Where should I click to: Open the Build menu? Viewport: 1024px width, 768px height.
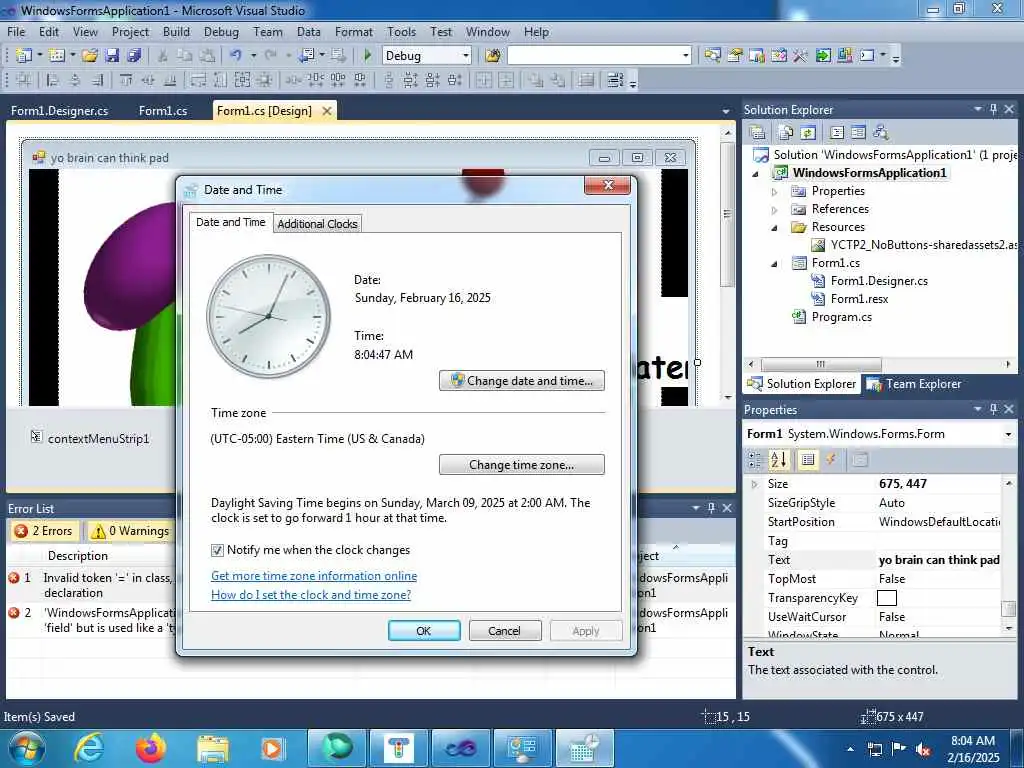(x=176, y=31)
